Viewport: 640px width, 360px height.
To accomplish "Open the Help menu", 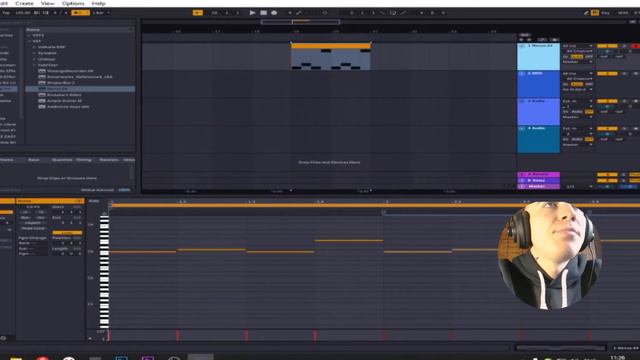I will pyautogui.click(x=98, y=3).
